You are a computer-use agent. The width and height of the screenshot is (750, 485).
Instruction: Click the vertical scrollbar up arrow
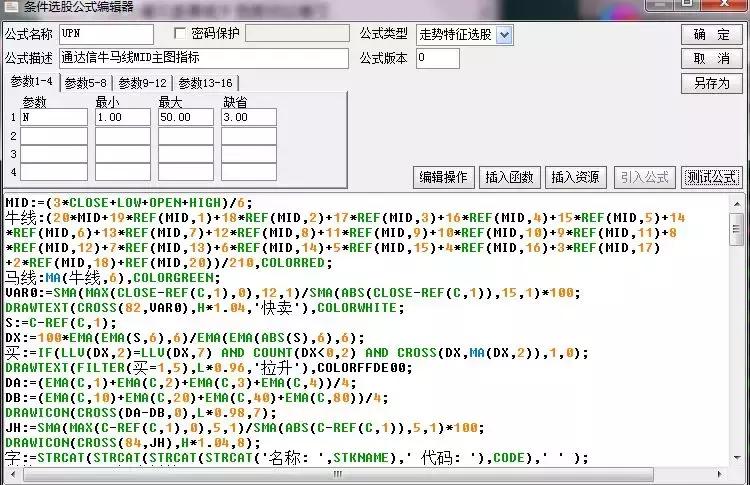pos(737,204)
